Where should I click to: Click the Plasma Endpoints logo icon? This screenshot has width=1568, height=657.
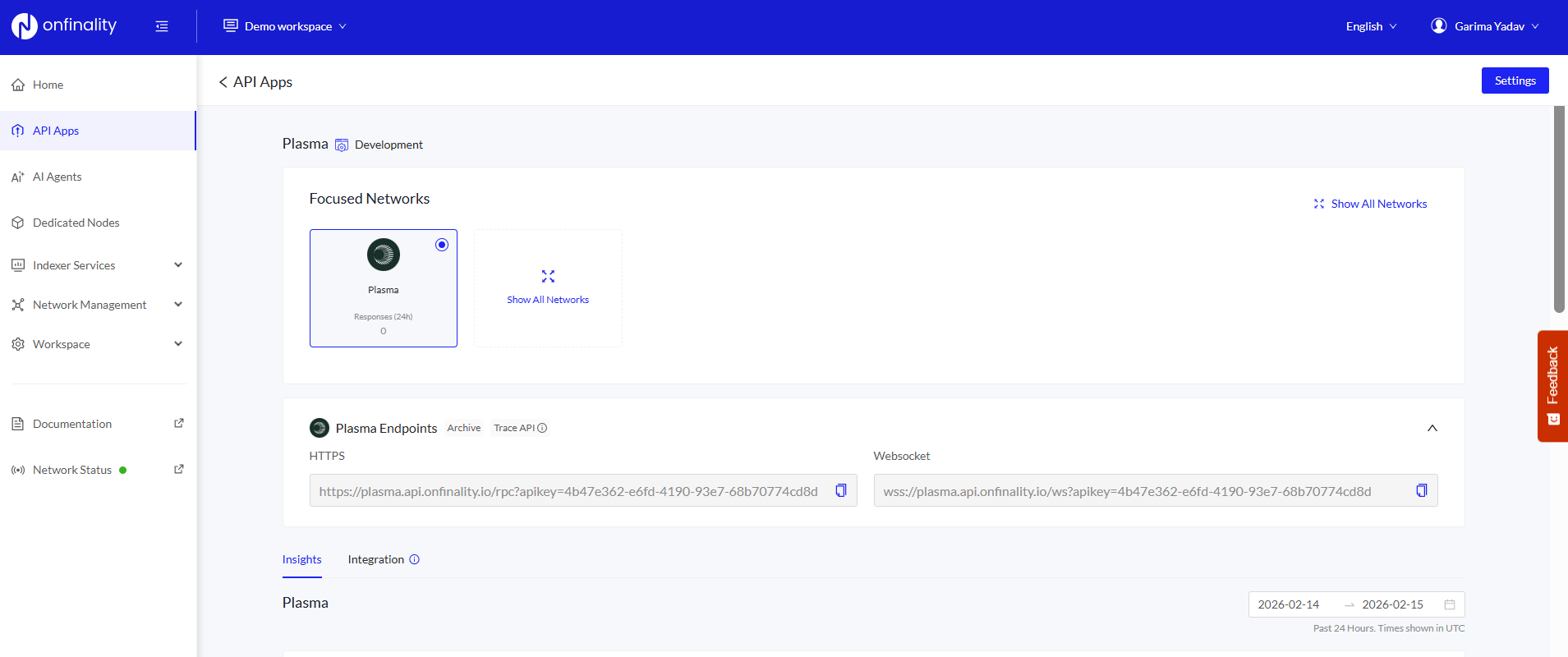pos(320,428)
